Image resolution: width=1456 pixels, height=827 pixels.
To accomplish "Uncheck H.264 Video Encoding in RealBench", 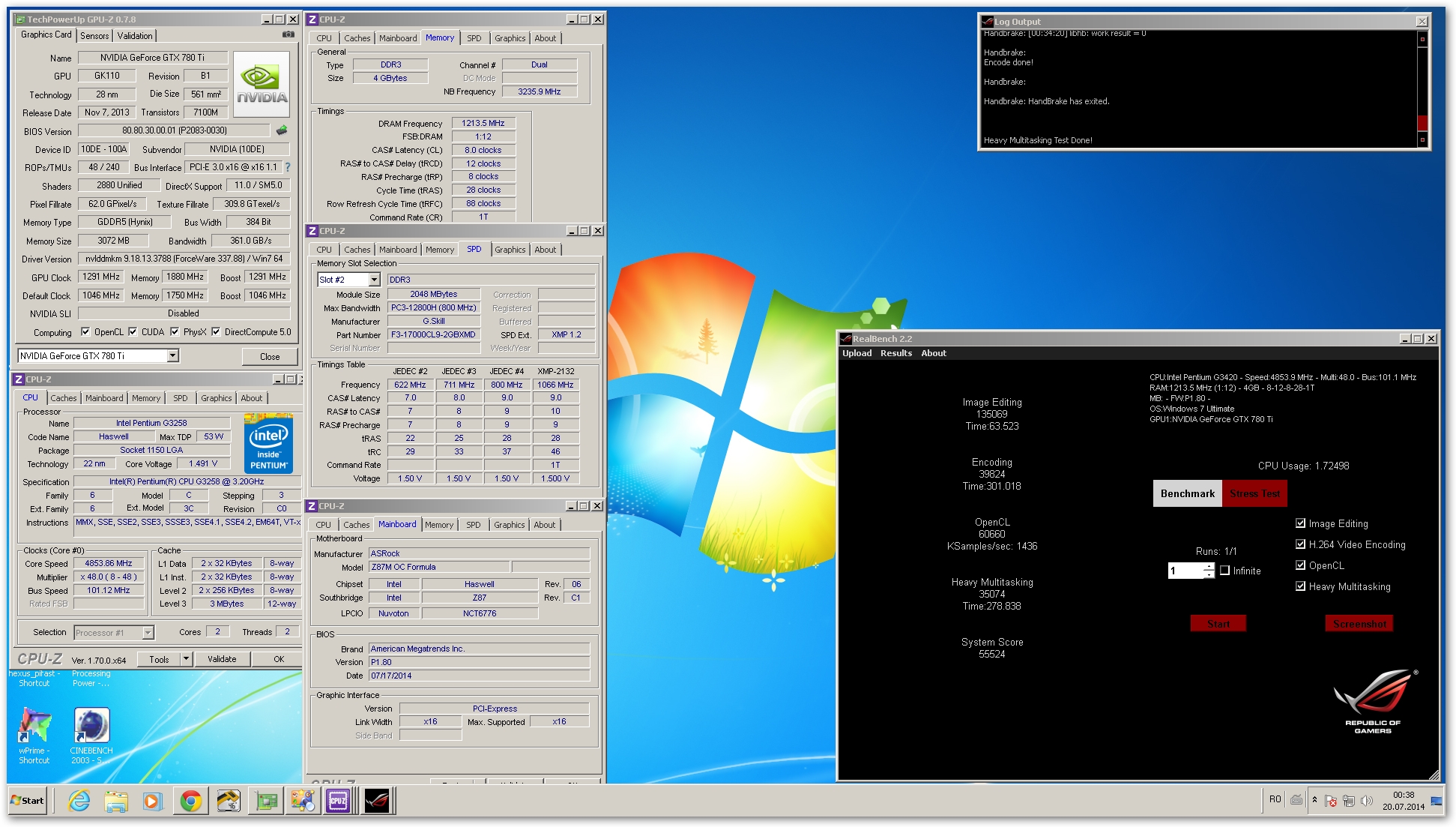I will click(1300, 544).
